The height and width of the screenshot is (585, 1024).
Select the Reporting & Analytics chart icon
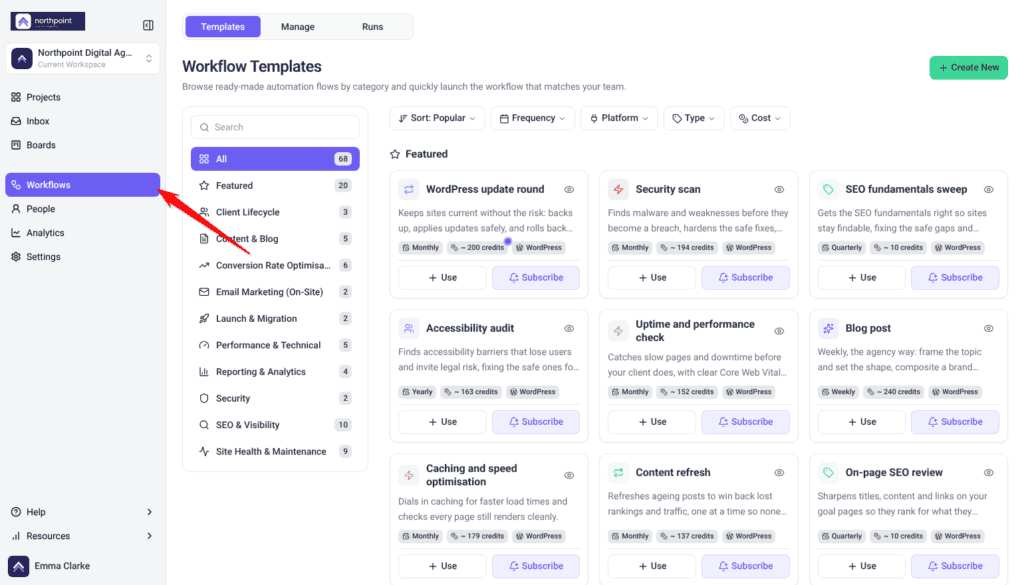click(x=204, y=372)
